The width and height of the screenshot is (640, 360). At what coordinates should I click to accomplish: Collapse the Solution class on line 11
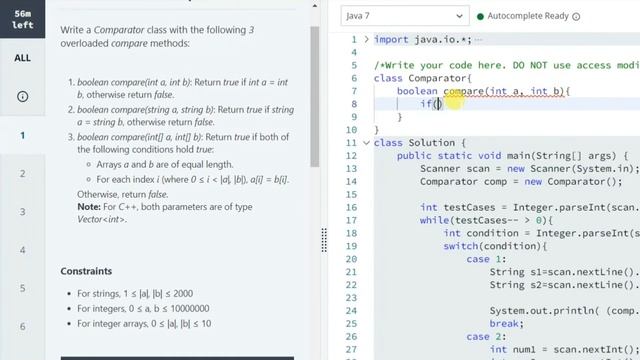(366, 143)
